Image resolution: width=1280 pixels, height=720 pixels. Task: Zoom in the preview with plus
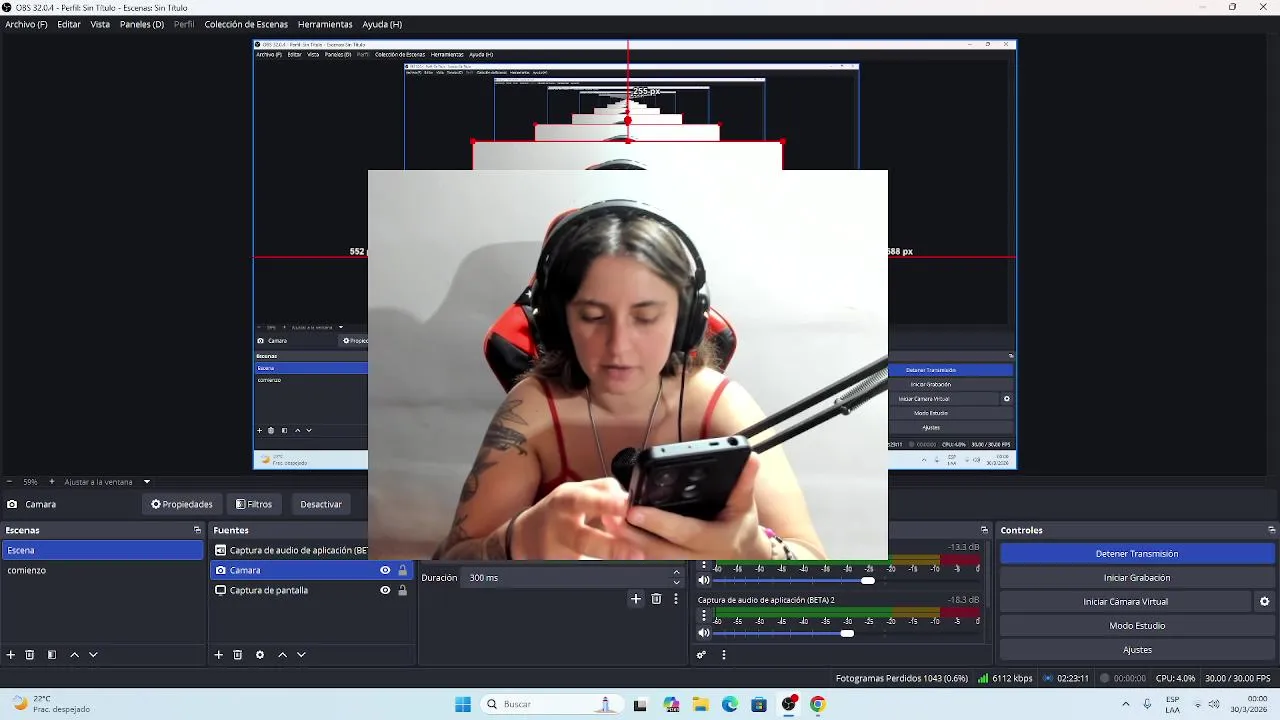[51, 481]
